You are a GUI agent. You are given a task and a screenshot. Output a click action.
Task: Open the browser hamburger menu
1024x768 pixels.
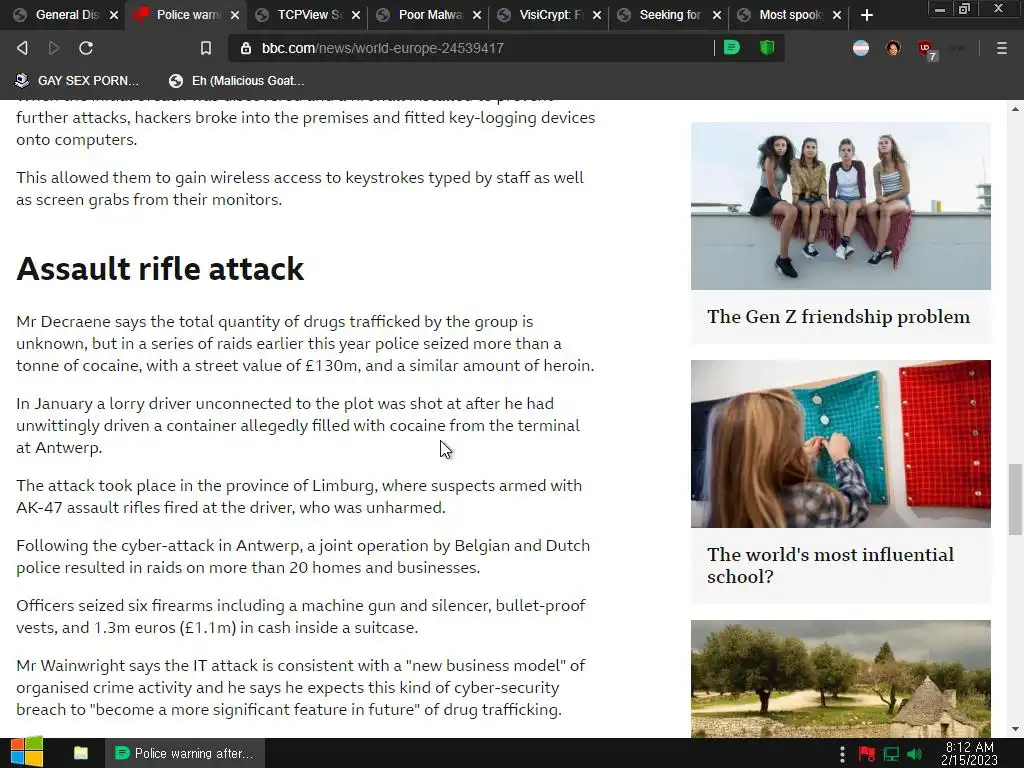click(x=1001, y=48)
